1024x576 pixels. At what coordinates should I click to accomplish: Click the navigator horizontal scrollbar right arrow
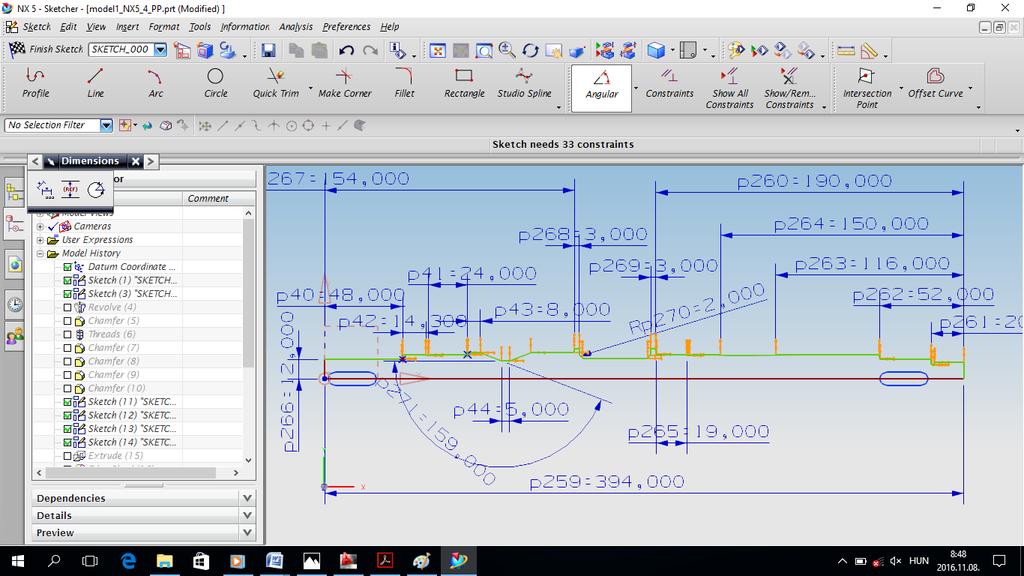point(236,472)
